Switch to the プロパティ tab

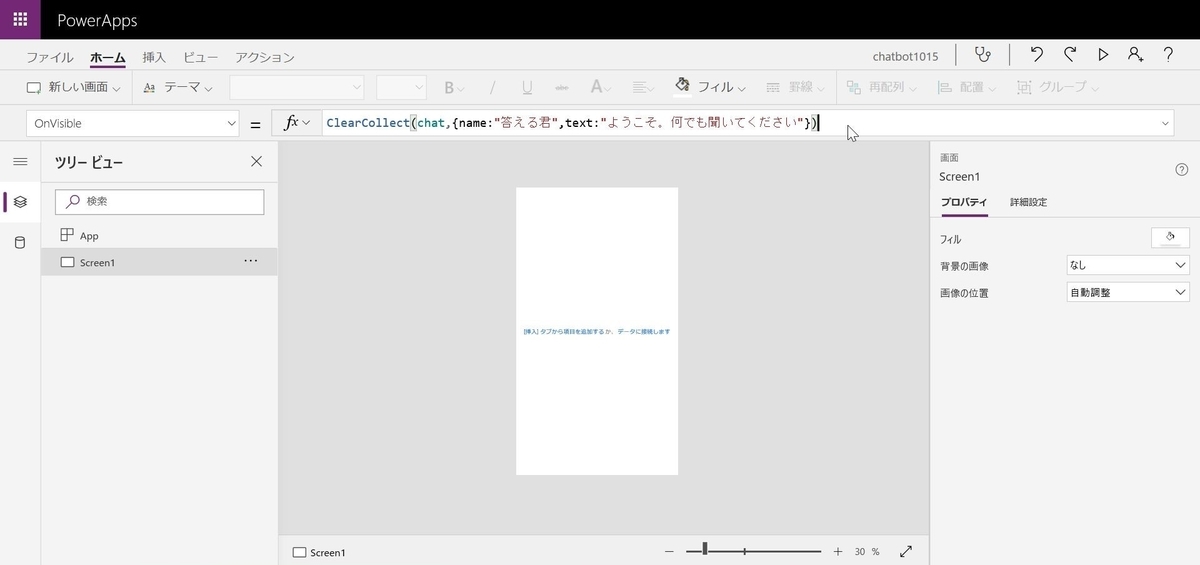coord(964,202)
